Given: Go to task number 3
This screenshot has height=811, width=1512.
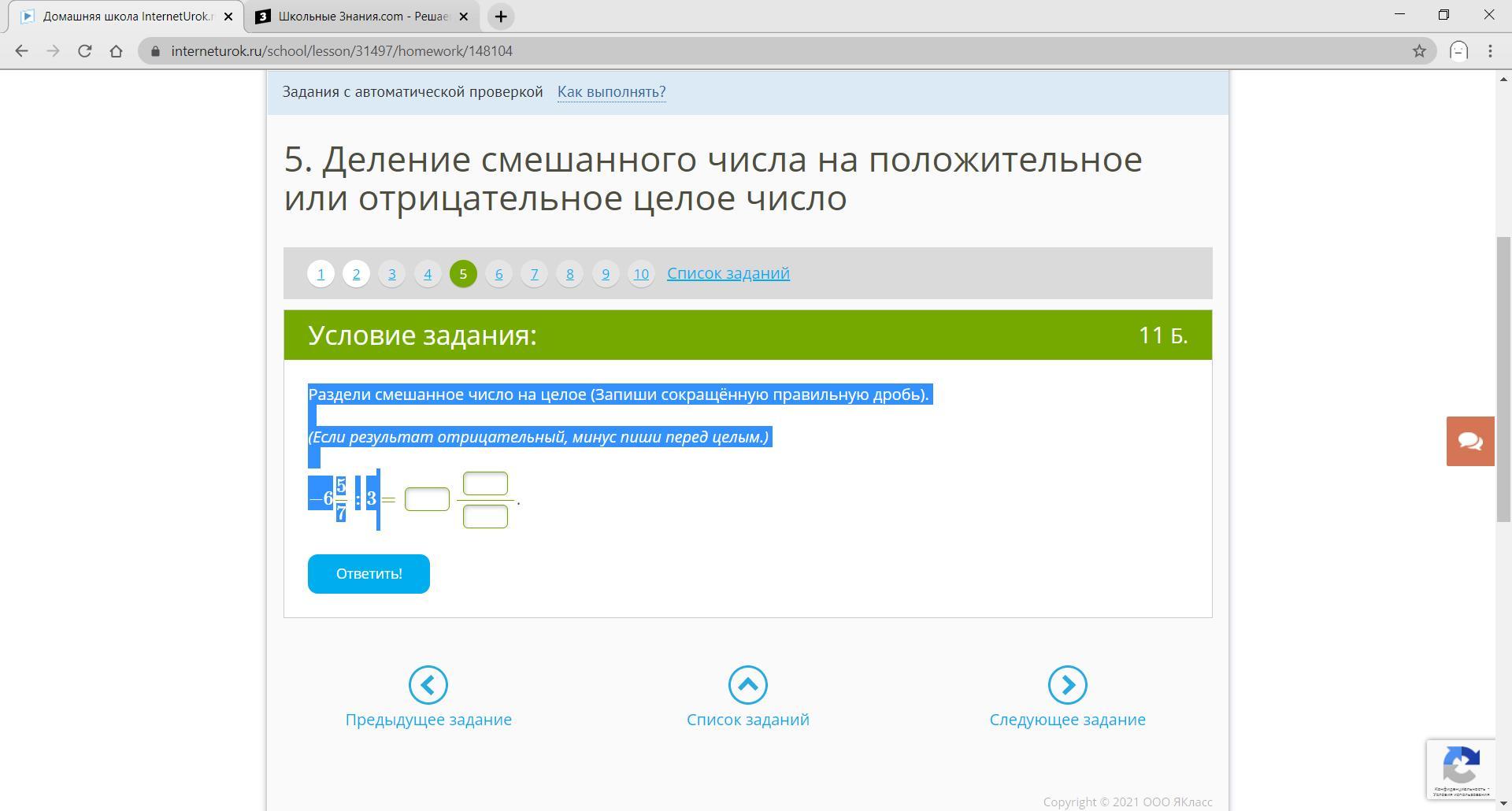Looking at the screenshot, I should [392, 274].
